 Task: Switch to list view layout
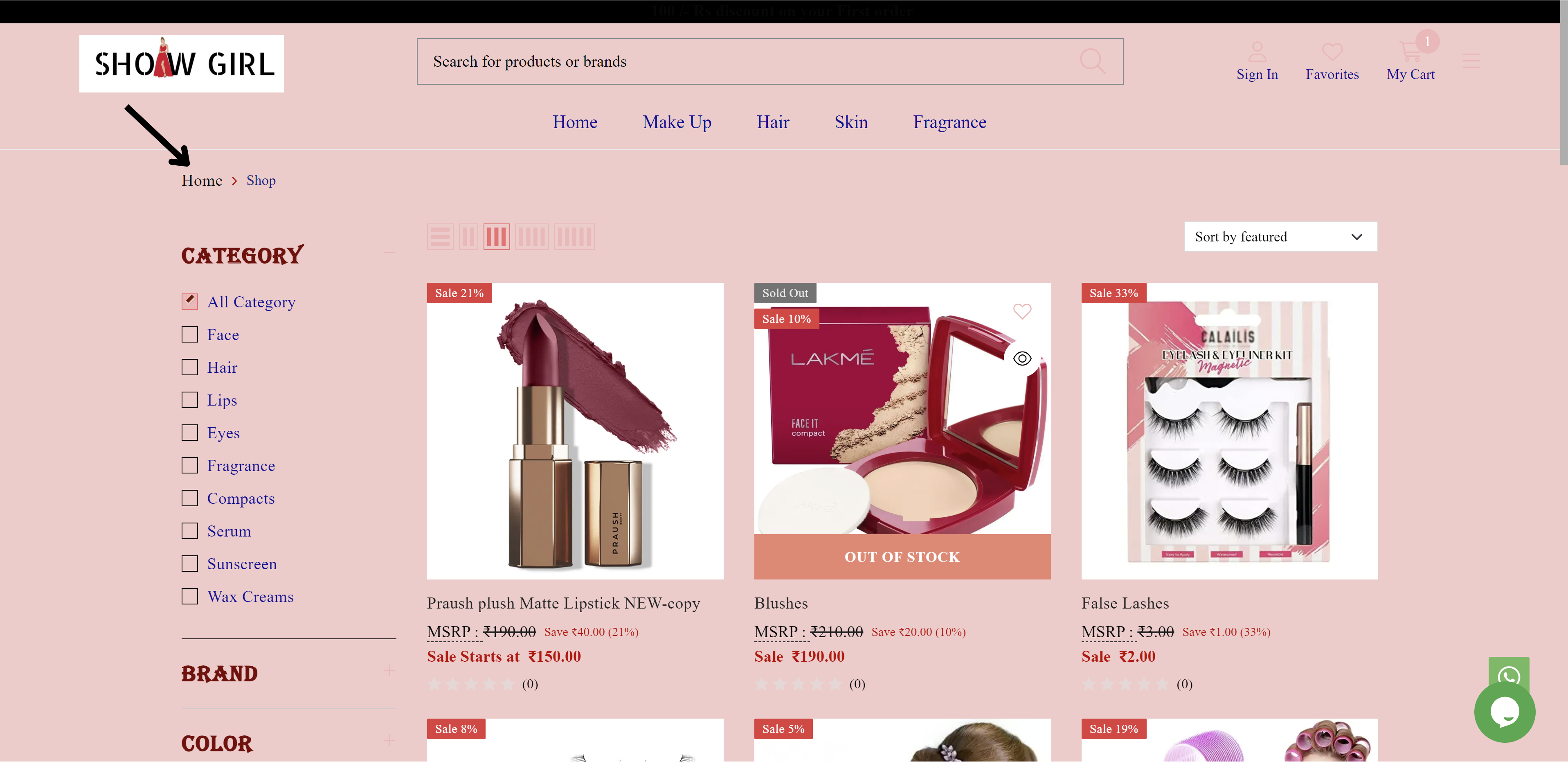tap(439, 237)
